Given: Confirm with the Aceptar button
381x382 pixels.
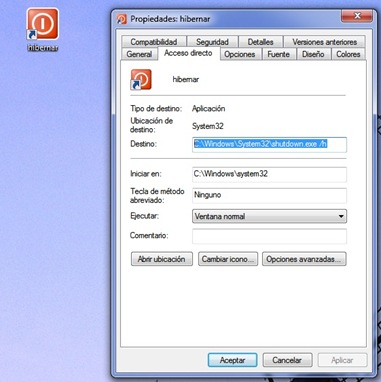Looking at the screenshot, I should coord(232,360).
